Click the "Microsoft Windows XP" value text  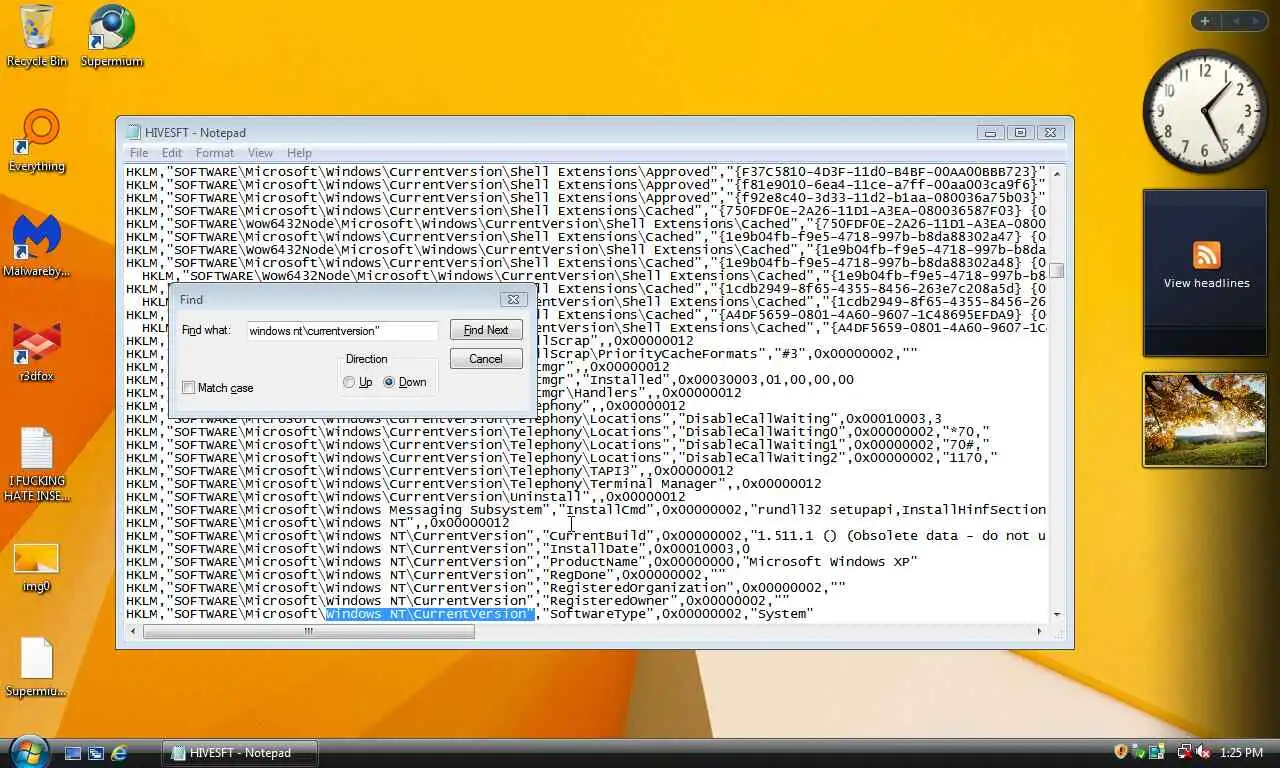click(832, 562)
